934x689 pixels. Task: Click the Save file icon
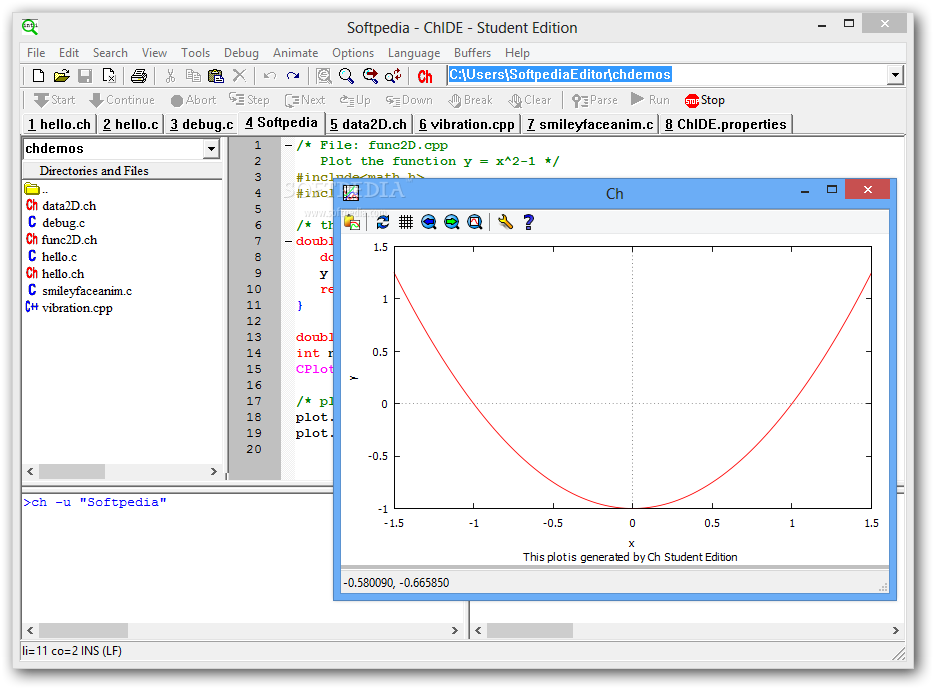85,76
